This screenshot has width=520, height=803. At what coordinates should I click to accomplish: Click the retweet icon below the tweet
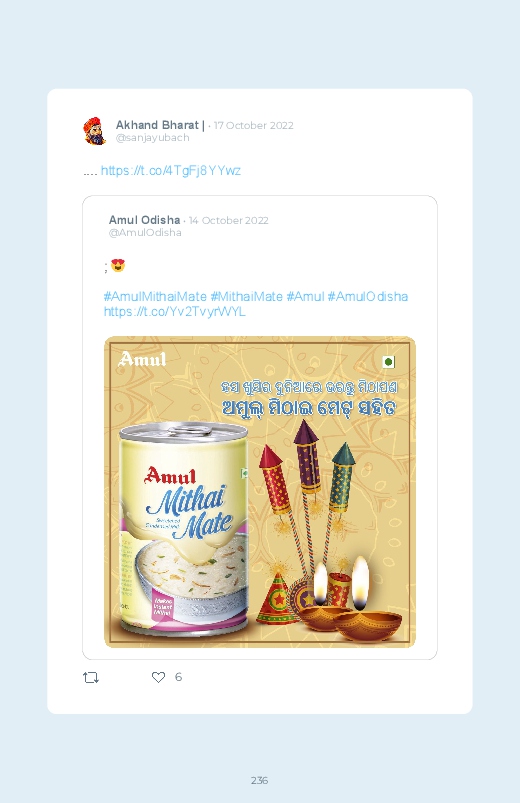pyautogui.click(x=91, y=678)
